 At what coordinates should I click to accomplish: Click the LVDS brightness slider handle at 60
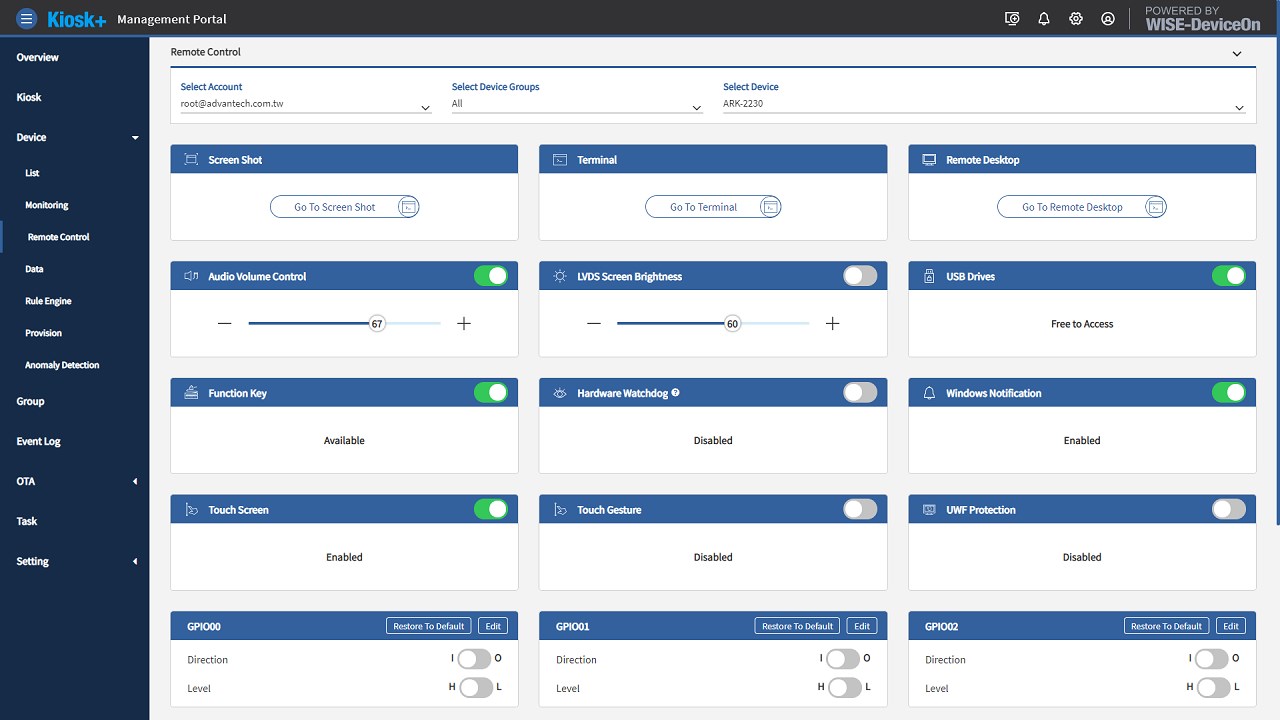pyautogui.click(x=732, y=324)
